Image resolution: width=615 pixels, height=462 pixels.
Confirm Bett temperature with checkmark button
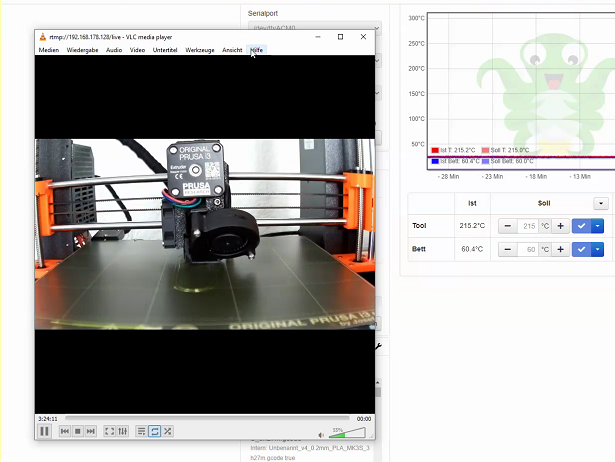point(581,249)
